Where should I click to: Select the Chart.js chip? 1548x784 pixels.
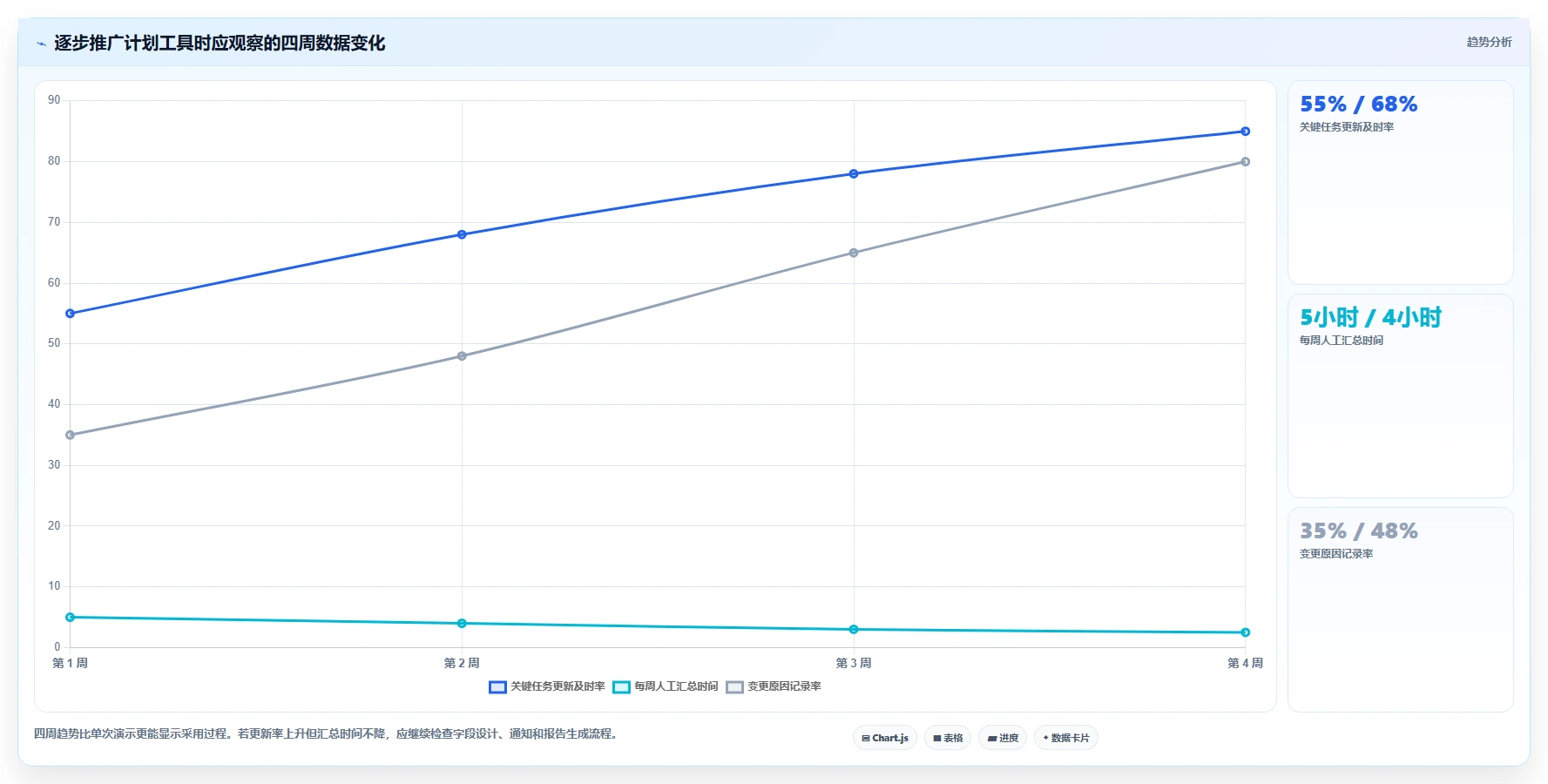click(885, 738)
